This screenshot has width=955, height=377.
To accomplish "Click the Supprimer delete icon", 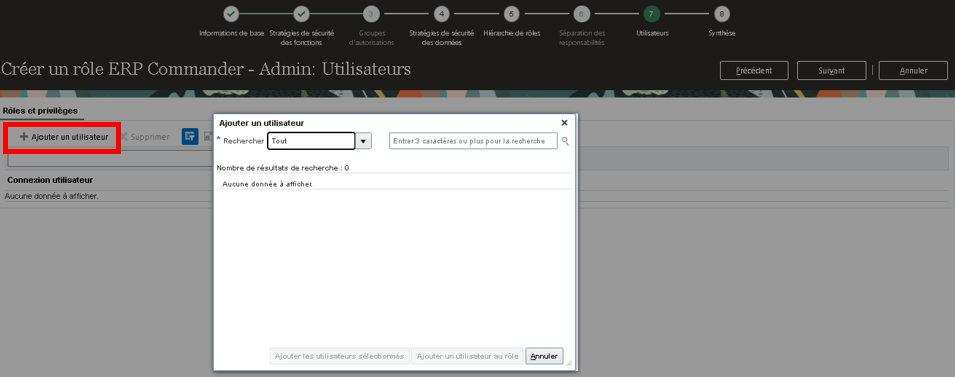I will coord(124,137).
